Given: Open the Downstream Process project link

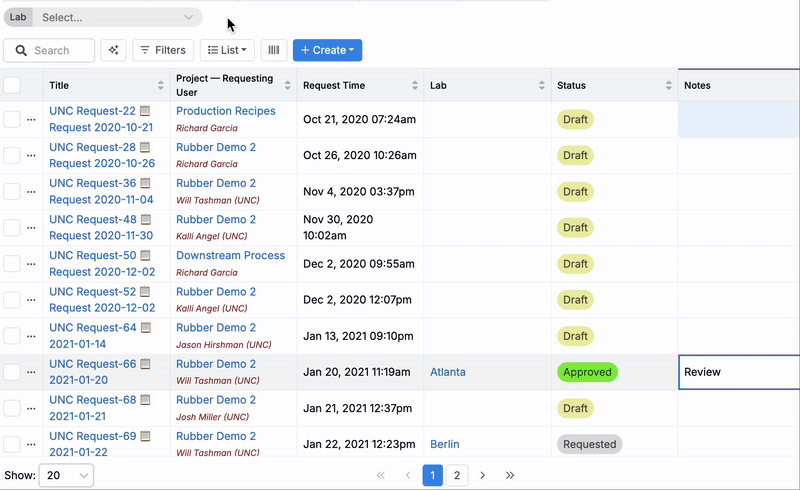Looking at the screenshot, I should coord(230,256).
